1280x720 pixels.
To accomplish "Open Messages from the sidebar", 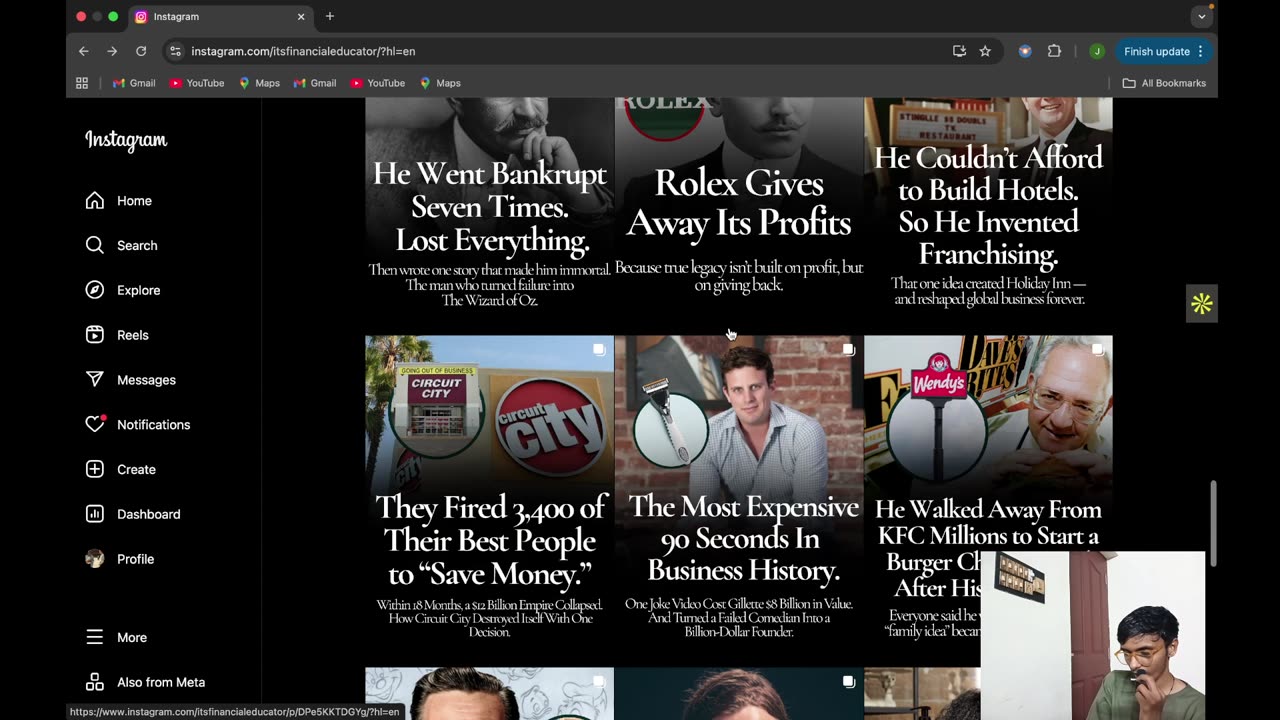I will [x=130, y=380].
